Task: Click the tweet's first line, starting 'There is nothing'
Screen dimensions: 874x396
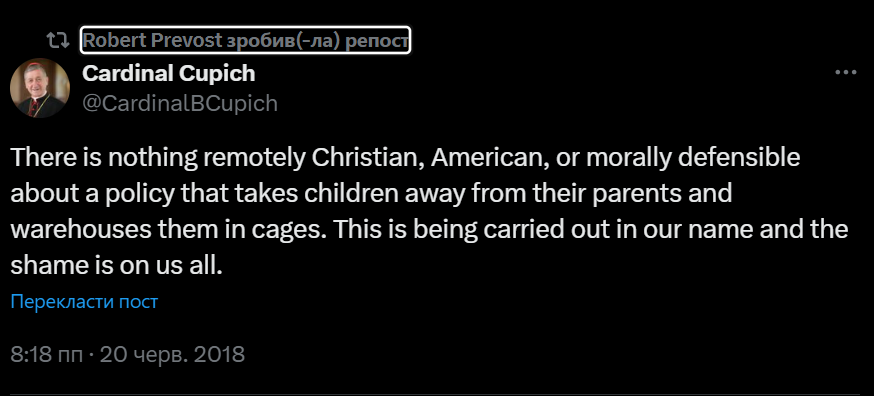Action: [405, 158]
